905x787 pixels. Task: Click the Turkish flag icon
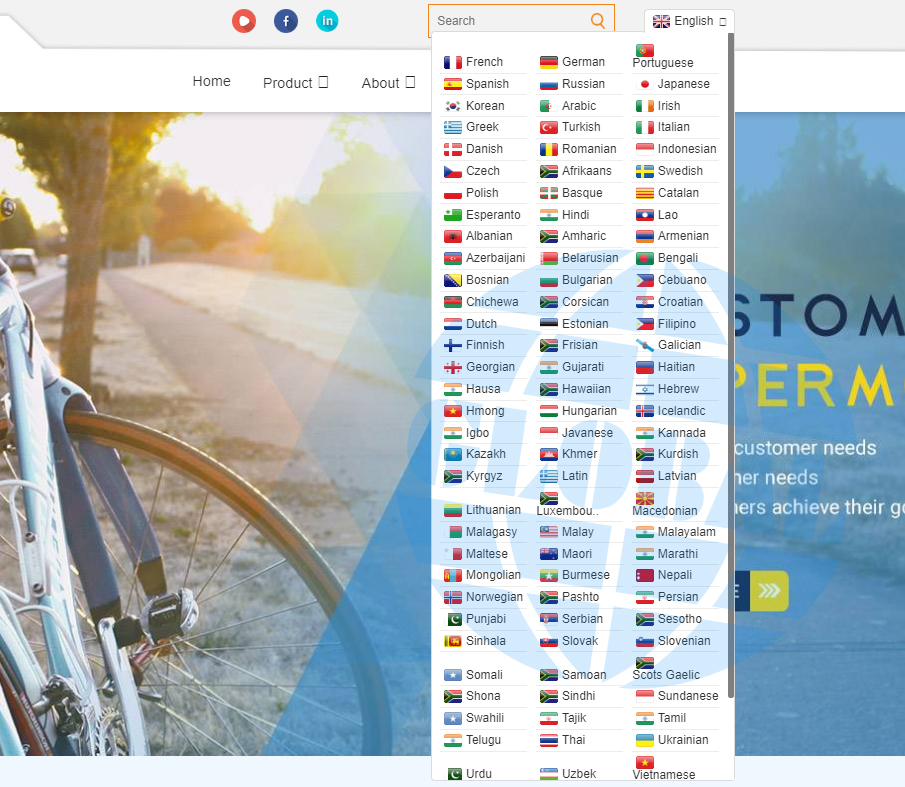click(549, 127)
